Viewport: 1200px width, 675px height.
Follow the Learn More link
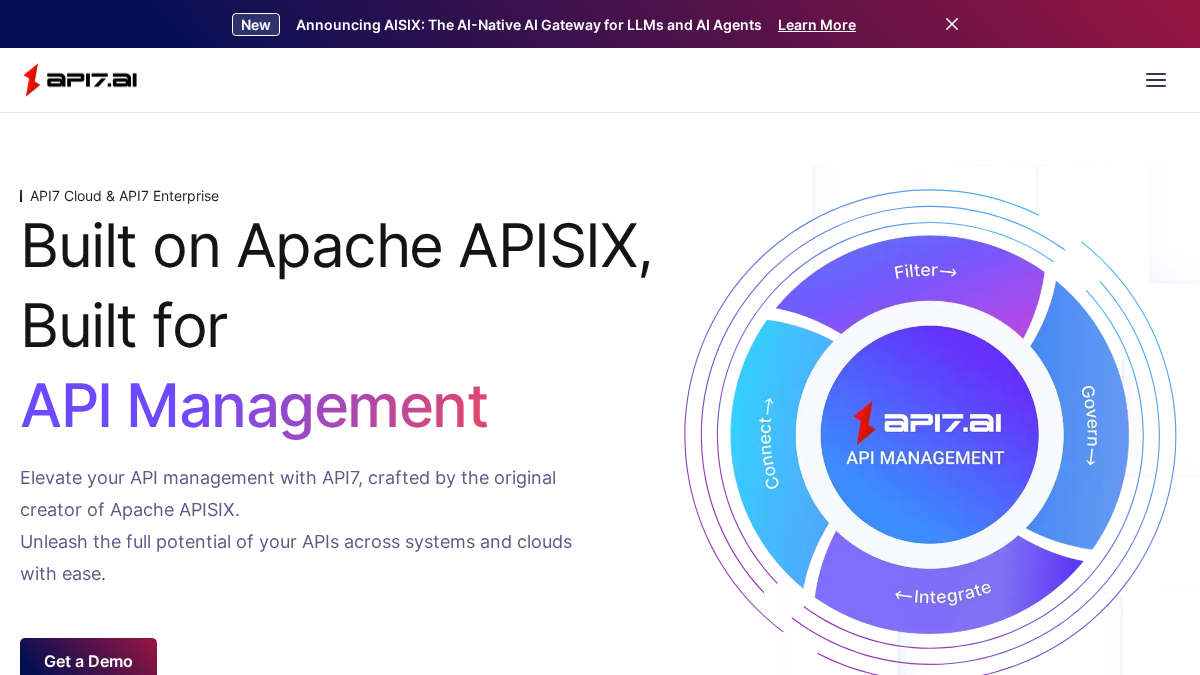pyautogui.click(x=817, y=25)
